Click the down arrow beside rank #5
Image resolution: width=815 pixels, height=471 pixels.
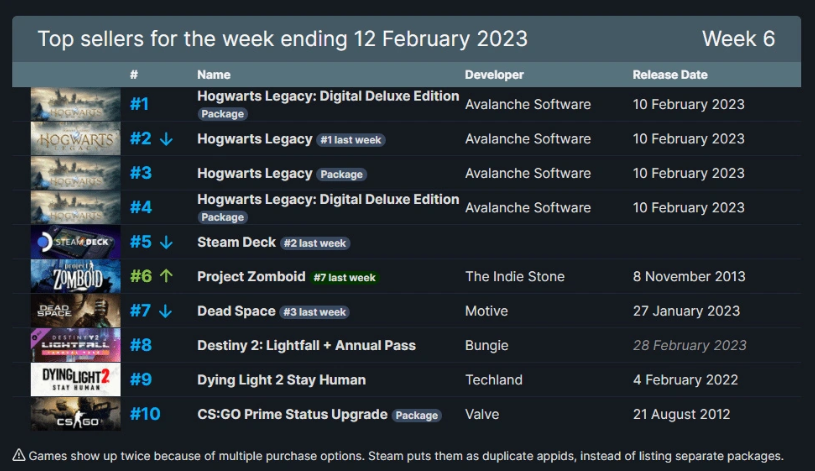pyautogui.click(x=166, y=242)
